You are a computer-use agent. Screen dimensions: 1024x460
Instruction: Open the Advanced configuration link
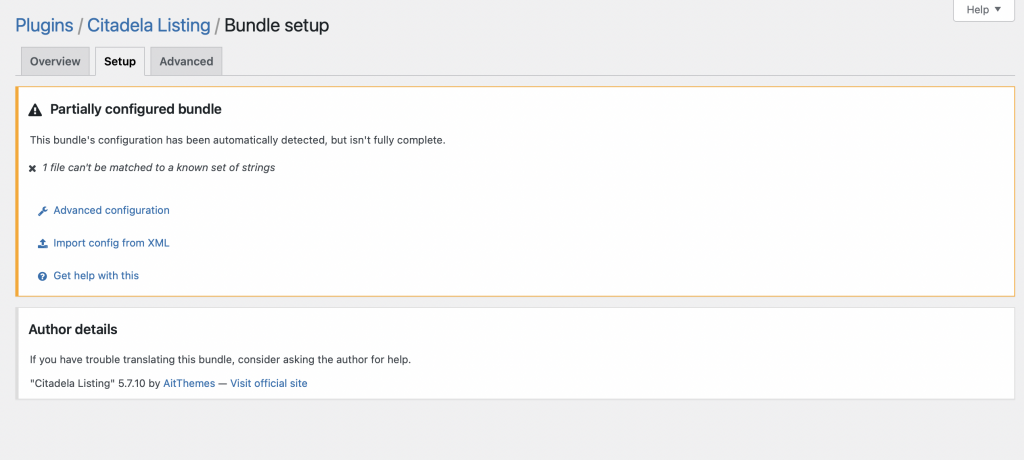click(x=111, y=210)
